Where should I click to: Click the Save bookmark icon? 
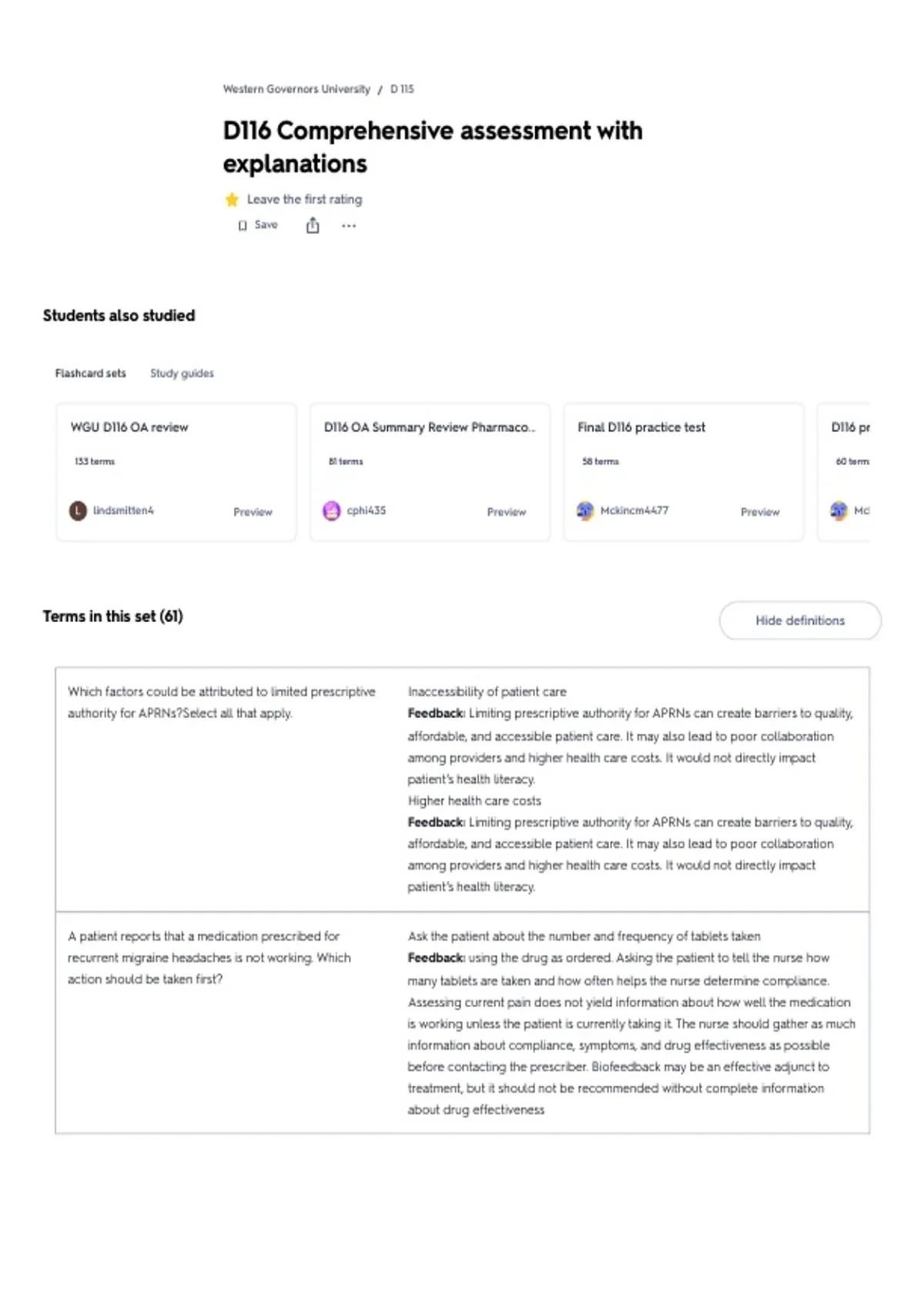243,226
